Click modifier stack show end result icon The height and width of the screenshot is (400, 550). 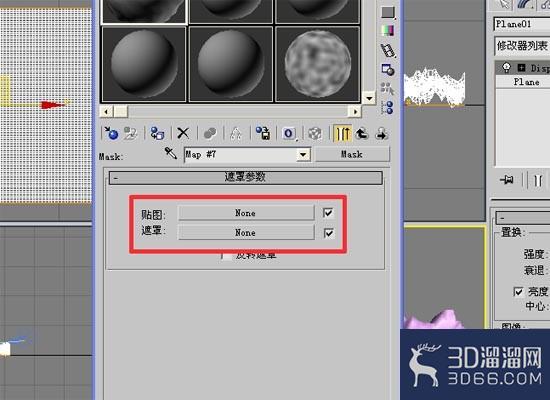click(538, 181)
